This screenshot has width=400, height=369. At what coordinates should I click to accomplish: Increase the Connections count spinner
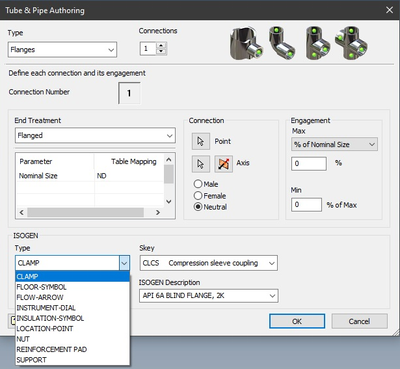[161, 46]
